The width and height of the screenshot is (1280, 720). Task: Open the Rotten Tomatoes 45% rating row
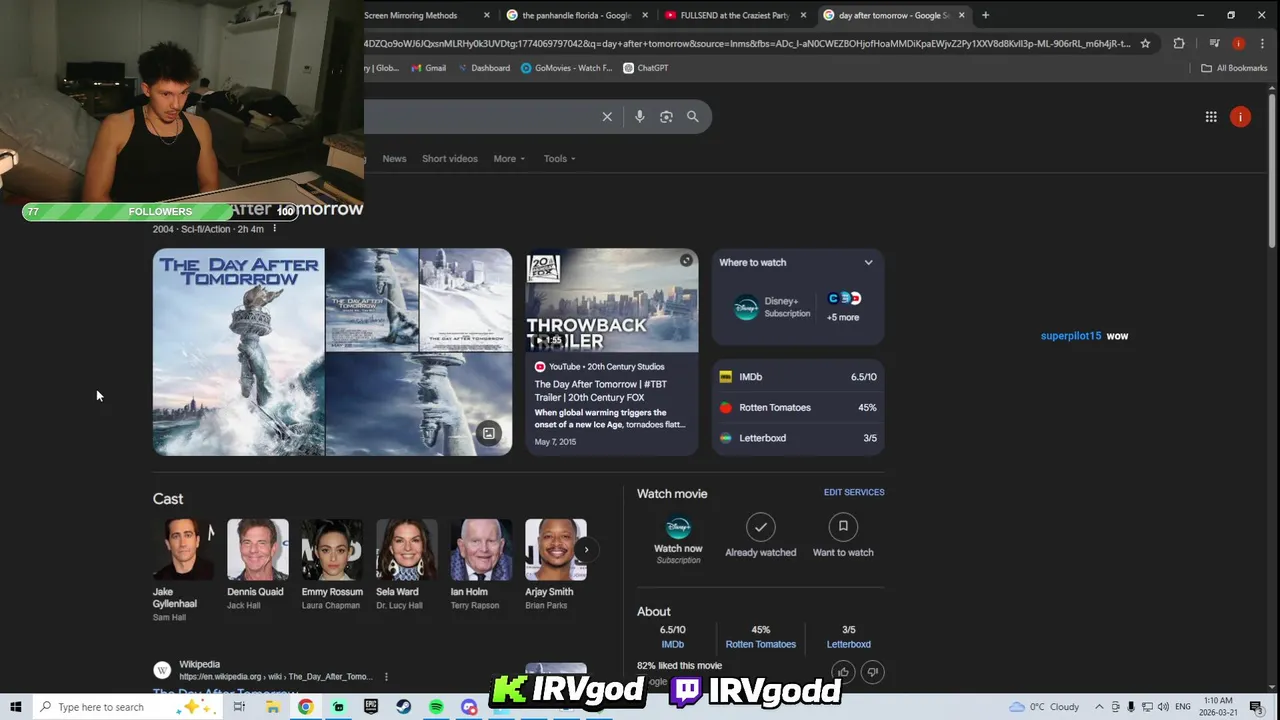point(798,408)
